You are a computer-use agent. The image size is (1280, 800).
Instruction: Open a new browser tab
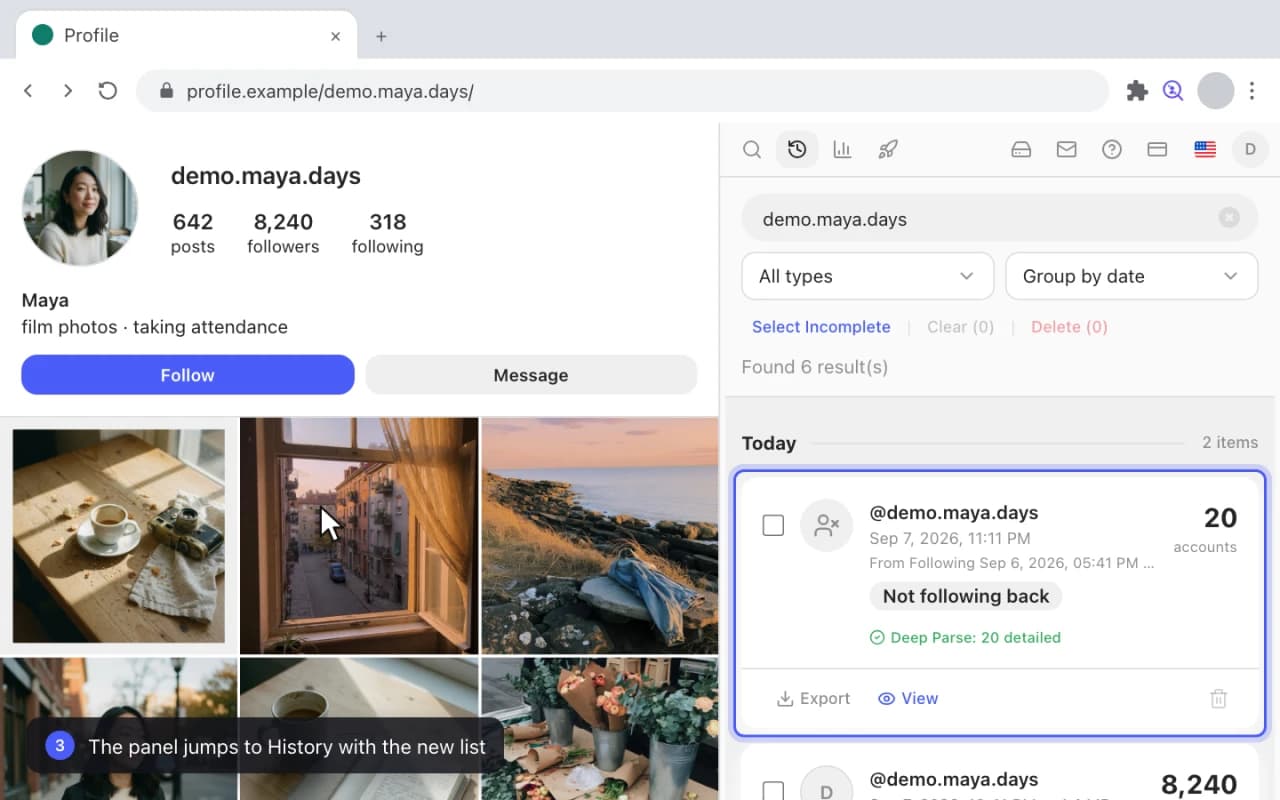coord(381,36)
